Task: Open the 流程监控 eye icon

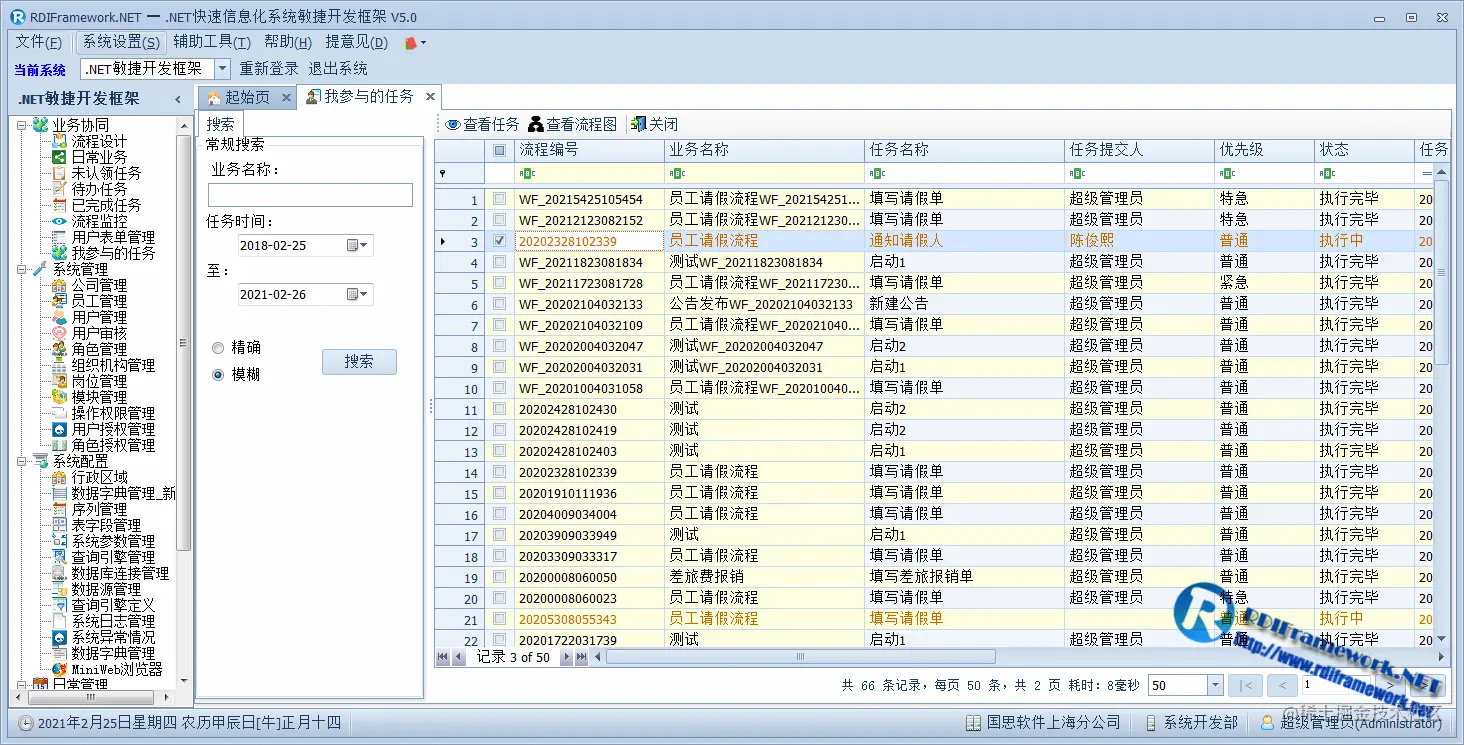Action: pos(60,221)
